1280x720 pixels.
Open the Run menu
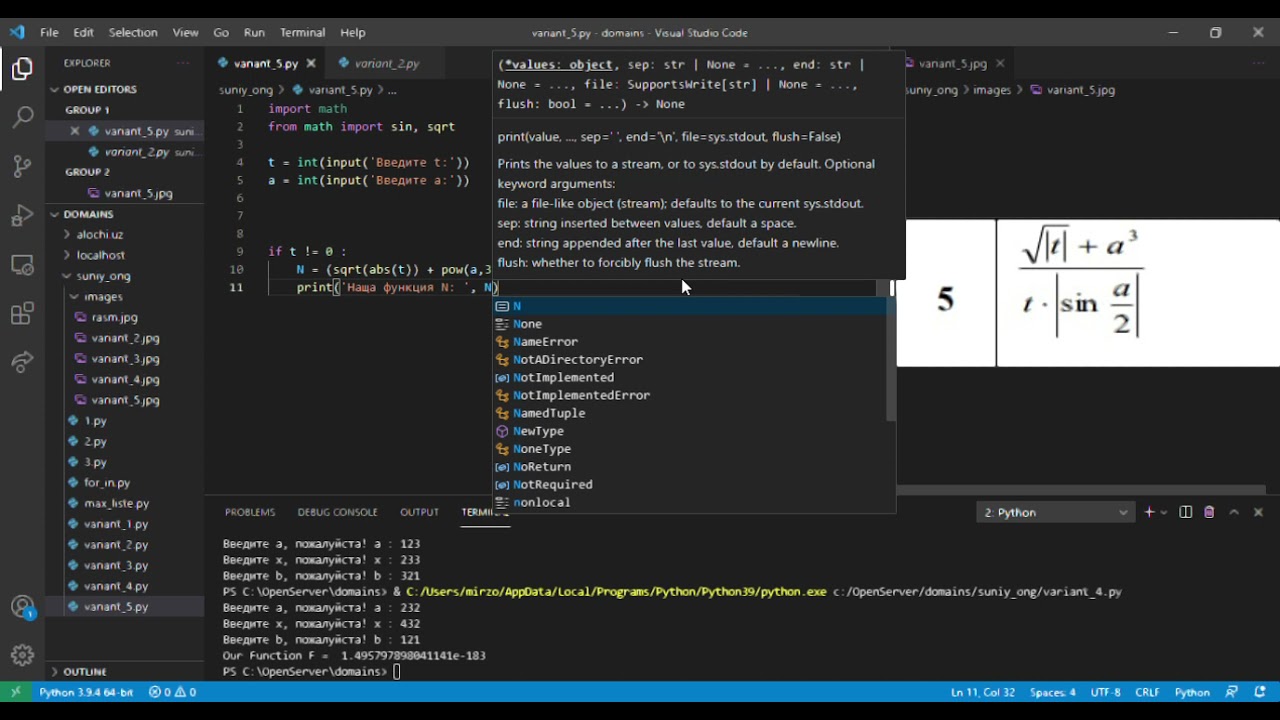(x=254, y=32)
